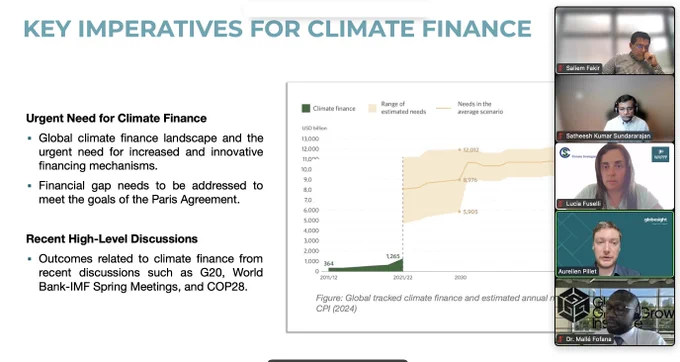Click the globesight logo in Aurelien Pillet's tile
Image resolution: width=680 pixels, height=362 pixels.
(x=655, y=221)
